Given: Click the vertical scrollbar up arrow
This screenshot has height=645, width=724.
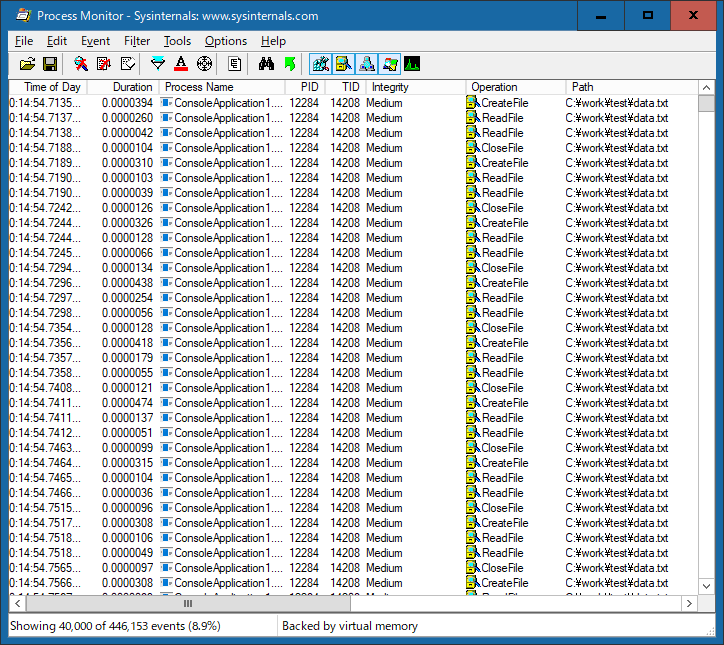Looking at the screenshot, I should tap(706, 88).
